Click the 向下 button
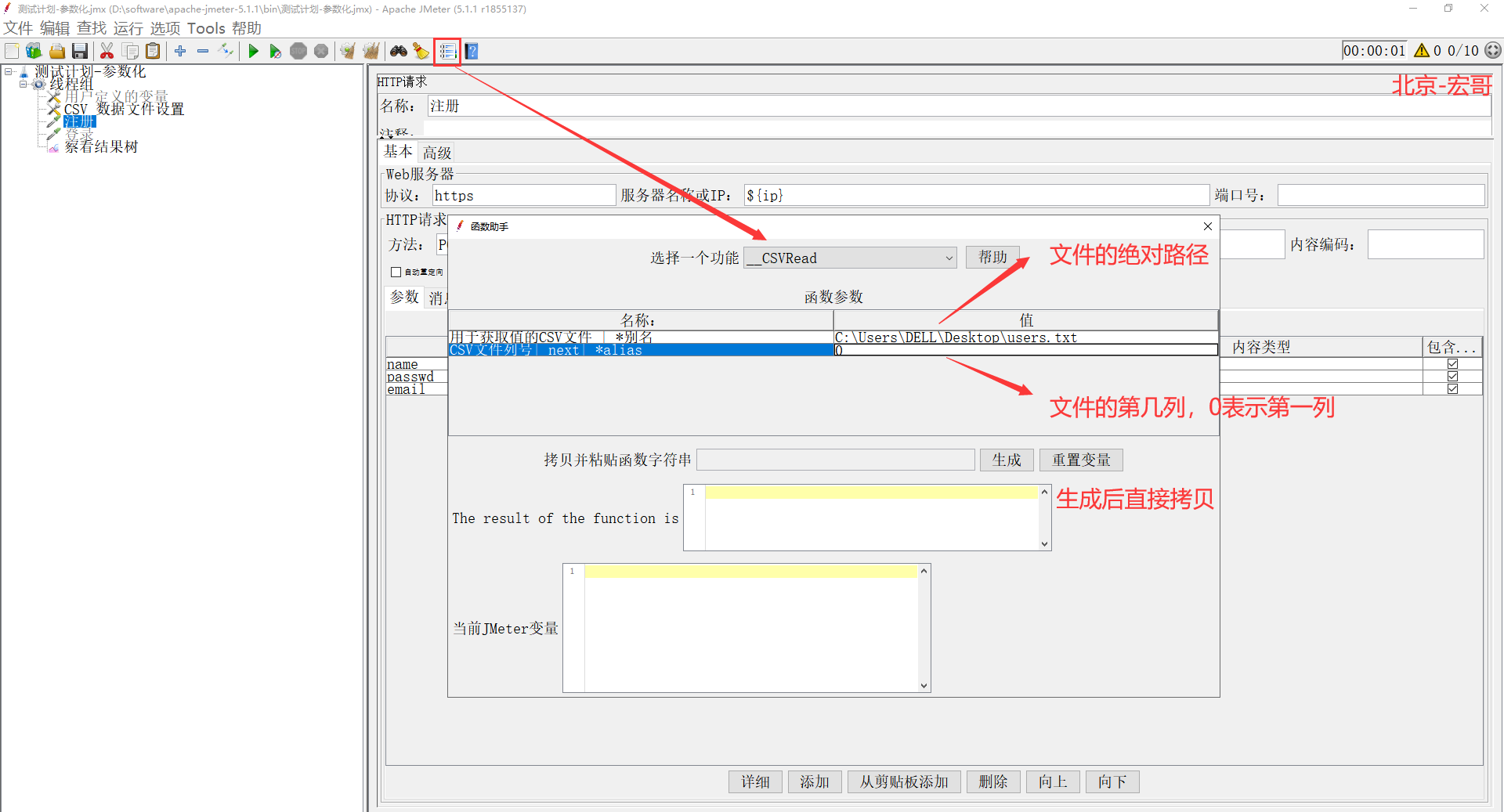Viewport: 1504px width, 812px height. click(1112, 781)
